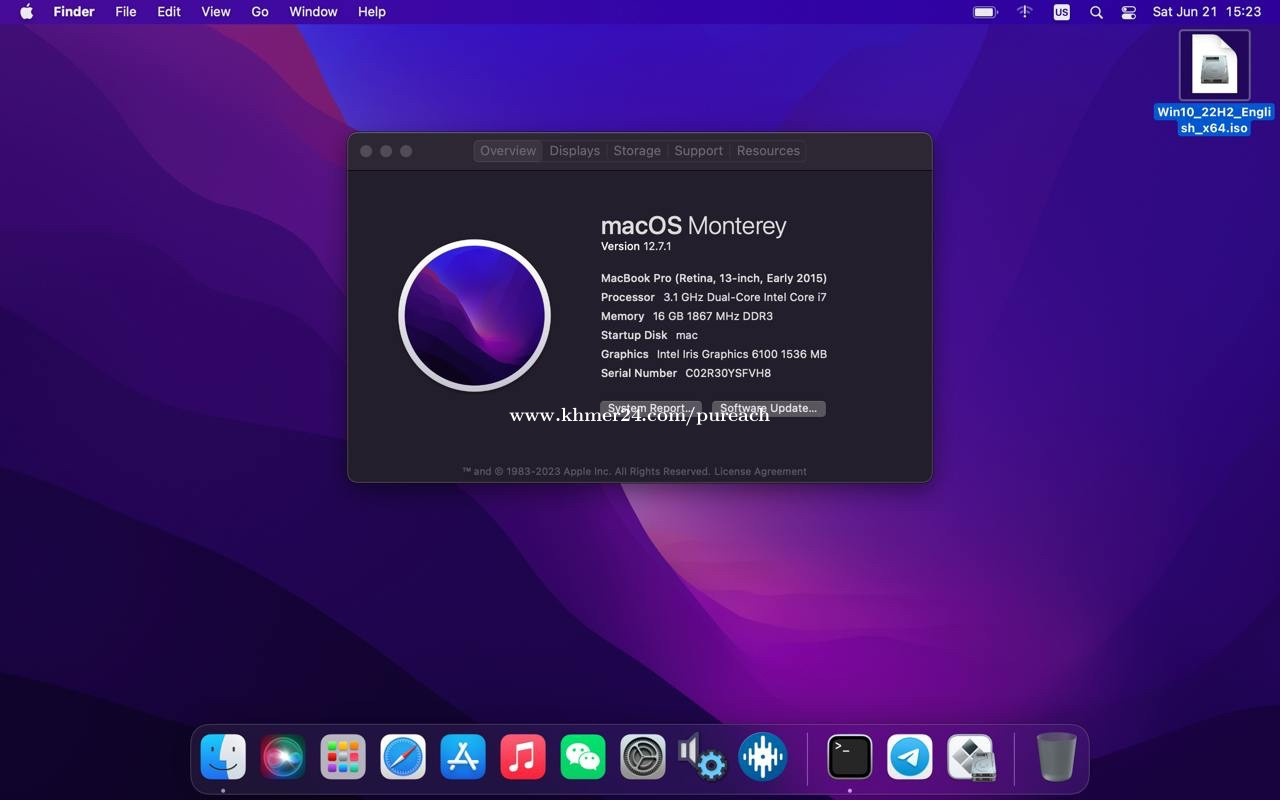Open the App Store Dock icon
The image size is (1280, 800).
[x=463, y=757]
